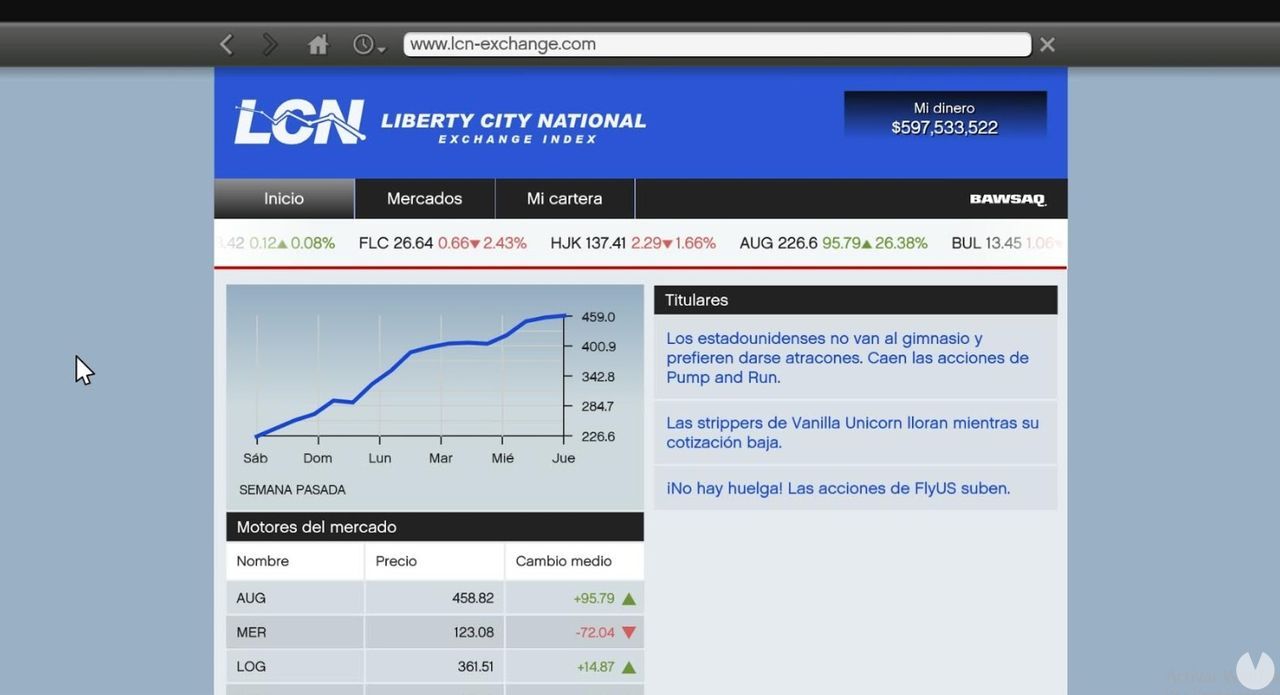Focus the www.lcn-exchange.com address bar

[717, 44]
